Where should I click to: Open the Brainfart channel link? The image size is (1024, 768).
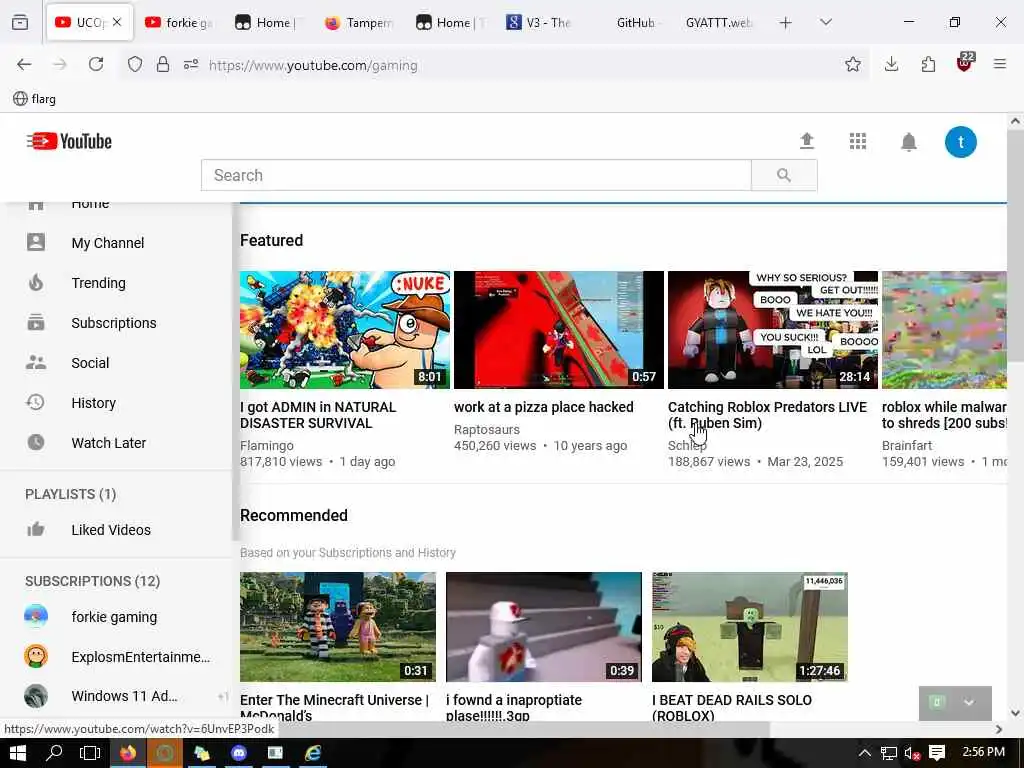(x=907, y=445)
